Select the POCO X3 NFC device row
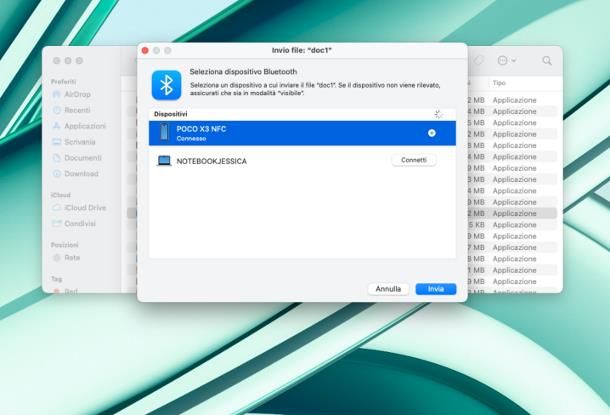This screenshot has width=610, height=415. point(302,133)
